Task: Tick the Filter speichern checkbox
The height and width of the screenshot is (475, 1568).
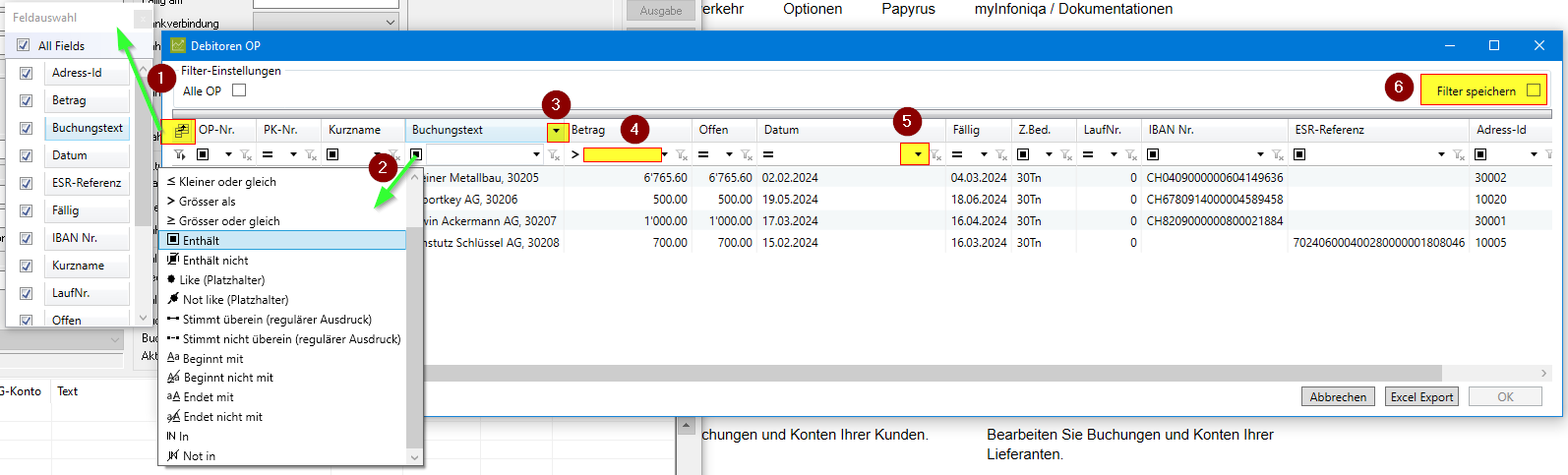Action: click(1534, 90)
